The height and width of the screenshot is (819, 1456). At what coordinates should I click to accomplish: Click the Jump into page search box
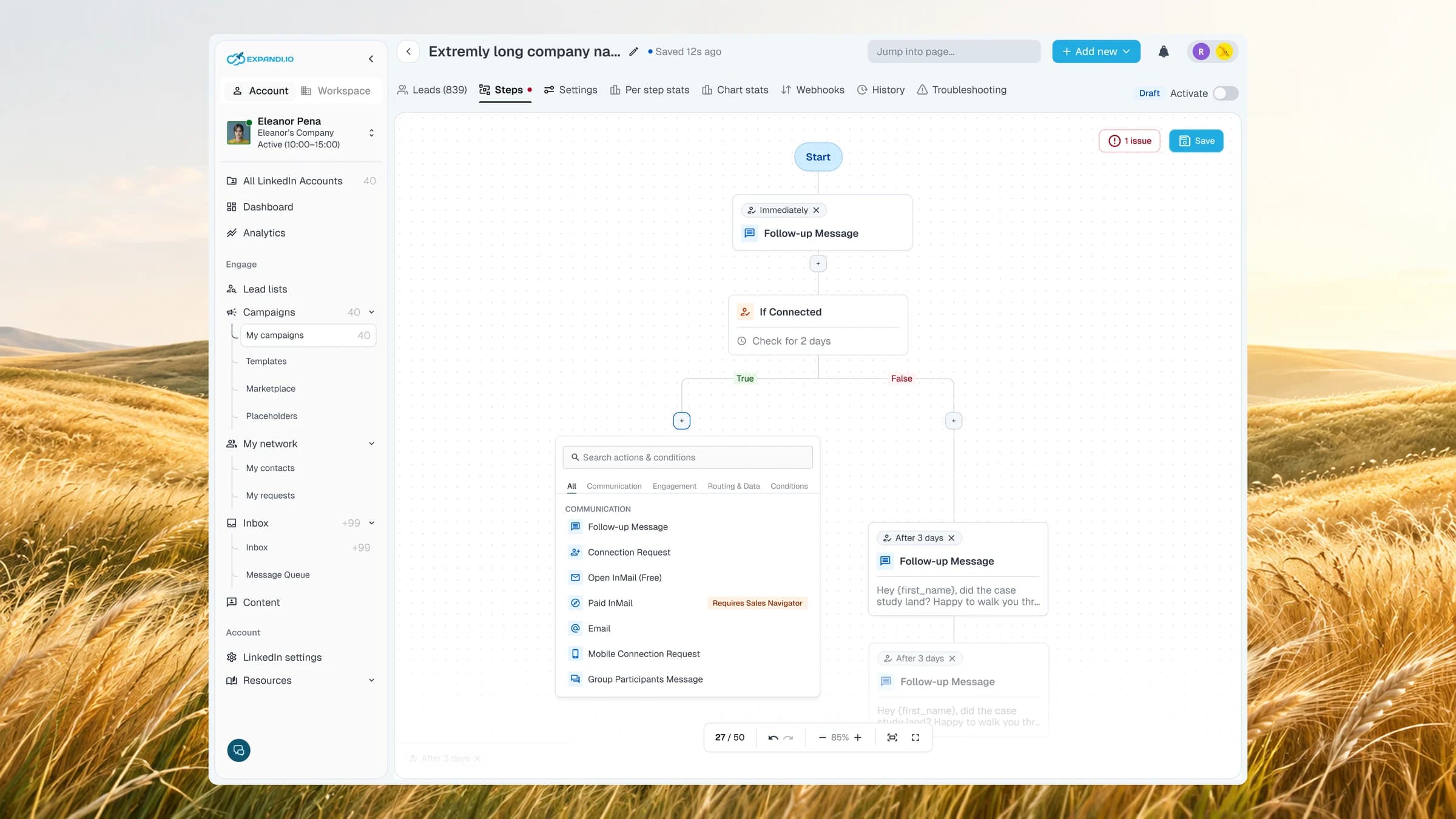[954, 52]
